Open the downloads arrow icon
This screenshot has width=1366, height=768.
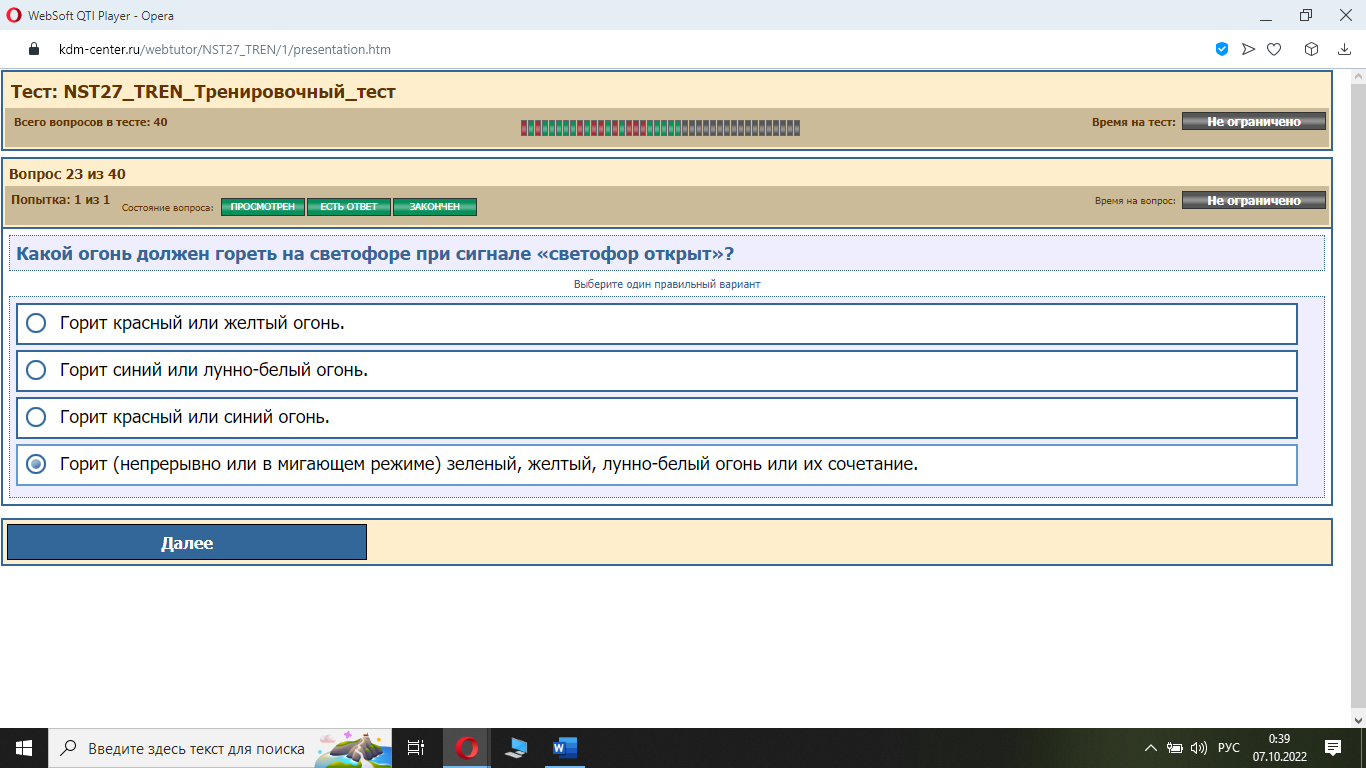pyautogui.click(x=1345, y=49)
